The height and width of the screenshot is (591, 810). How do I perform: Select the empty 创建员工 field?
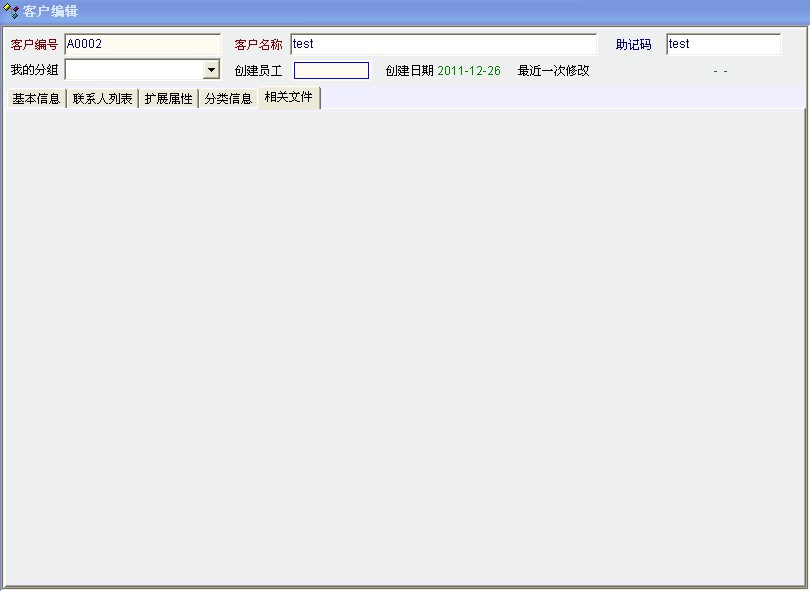[331, 71]
